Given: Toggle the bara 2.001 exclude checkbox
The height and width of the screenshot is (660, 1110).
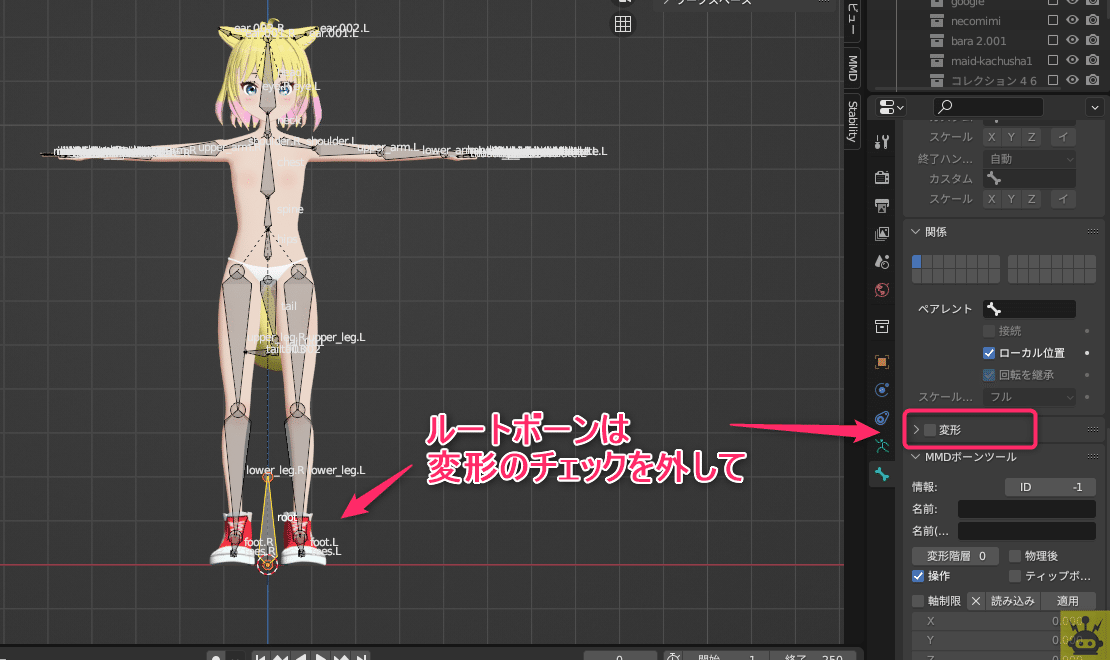Looking at the screenshot, I should pos(1053,40).
